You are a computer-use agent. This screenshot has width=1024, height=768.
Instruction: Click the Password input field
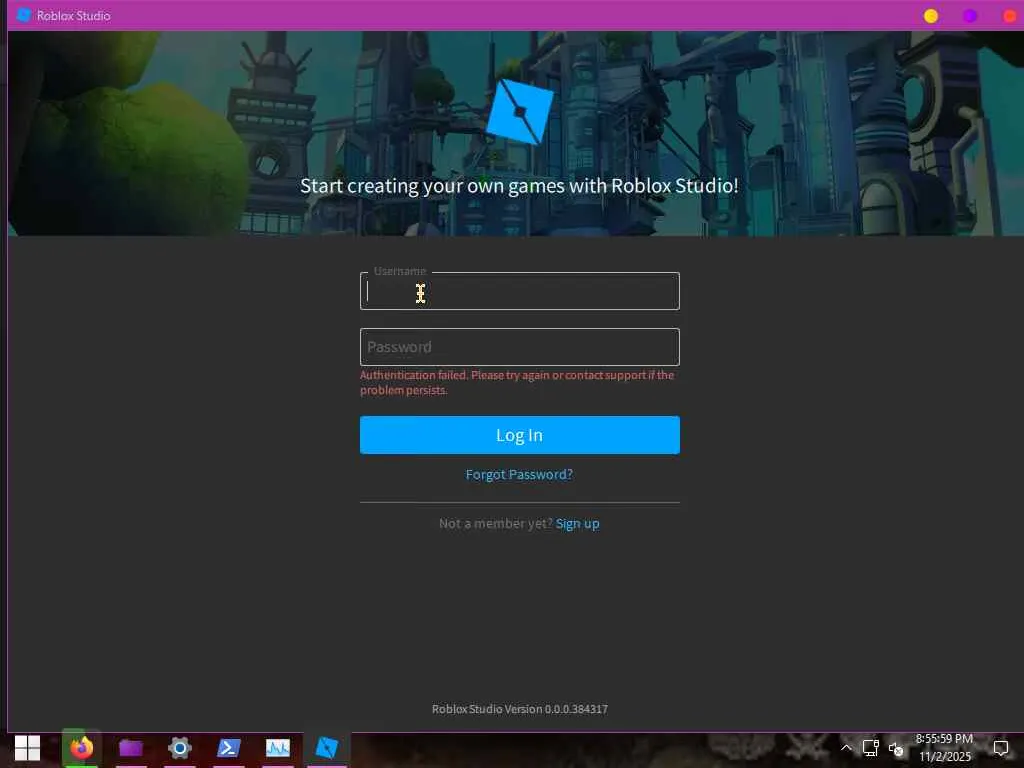(x=519, y=347)
